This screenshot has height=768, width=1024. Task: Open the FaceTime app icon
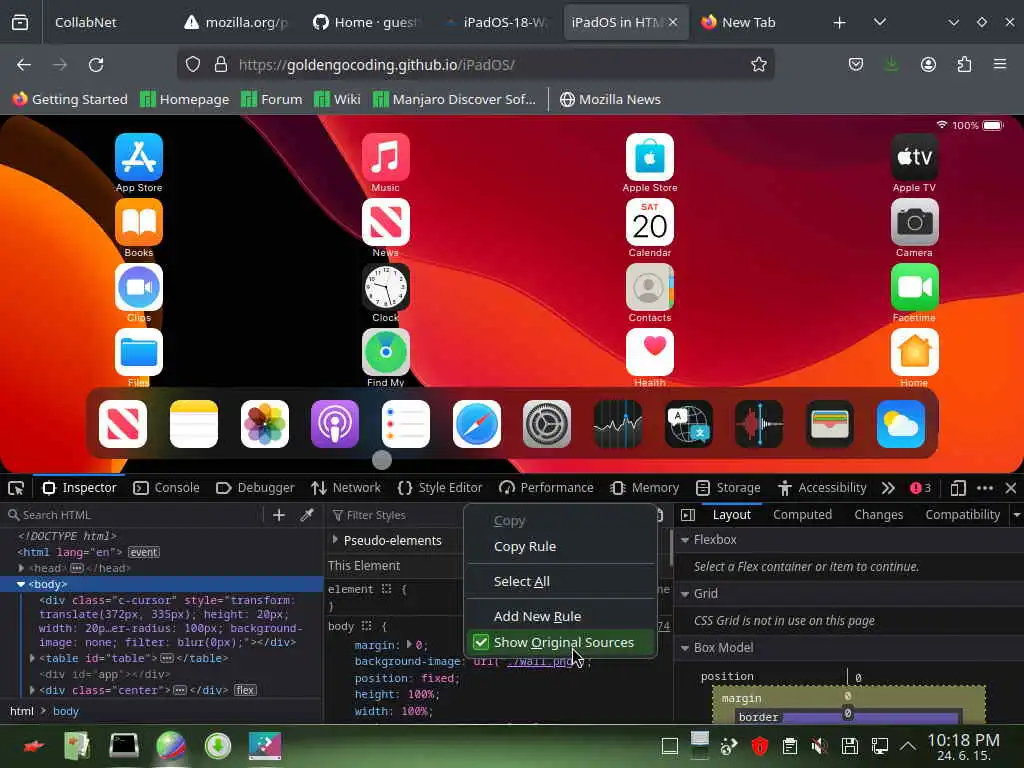pyautogui.click(x=914, y=287)
